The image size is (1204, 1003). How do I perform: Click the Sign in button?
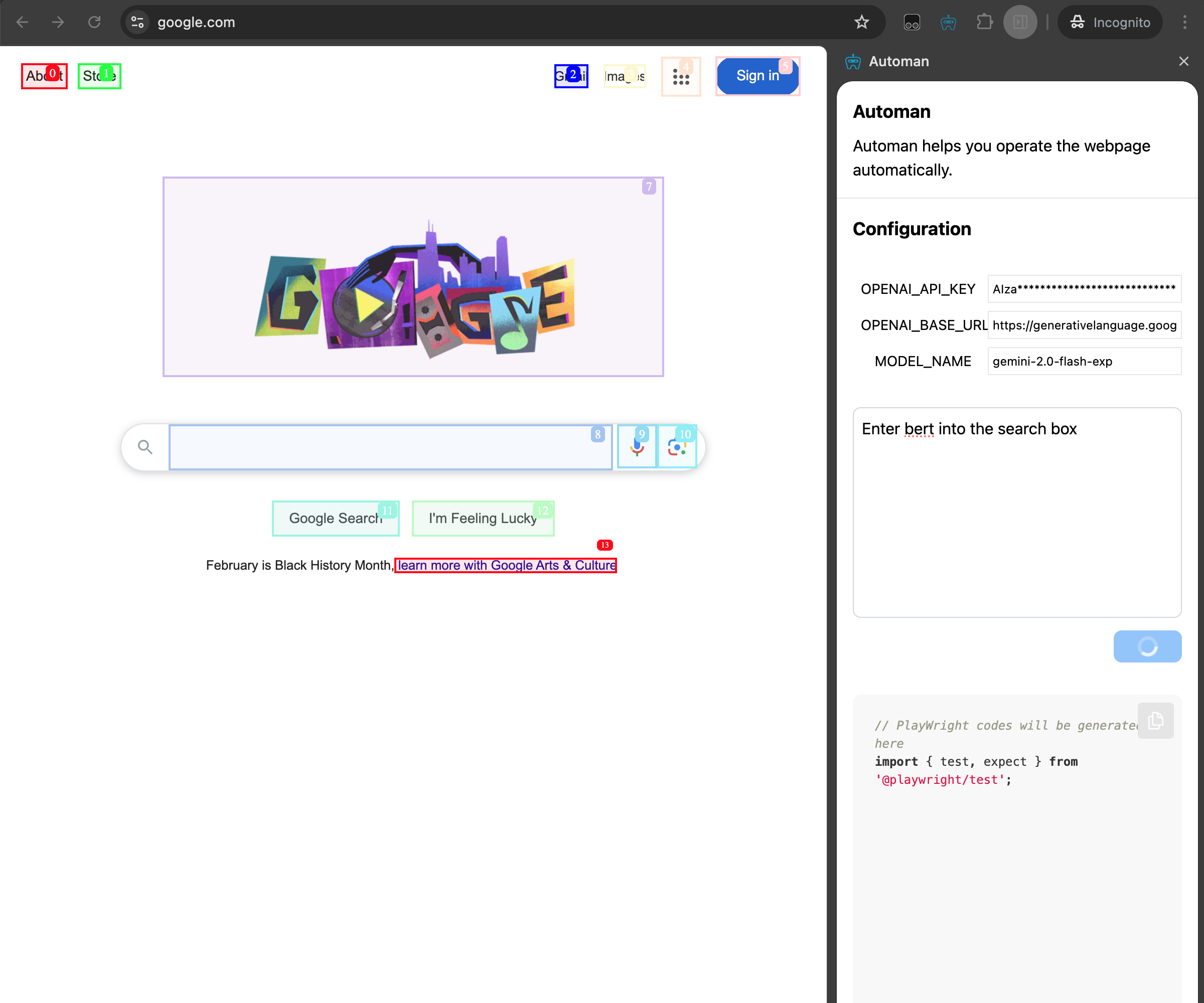[758, 76]
